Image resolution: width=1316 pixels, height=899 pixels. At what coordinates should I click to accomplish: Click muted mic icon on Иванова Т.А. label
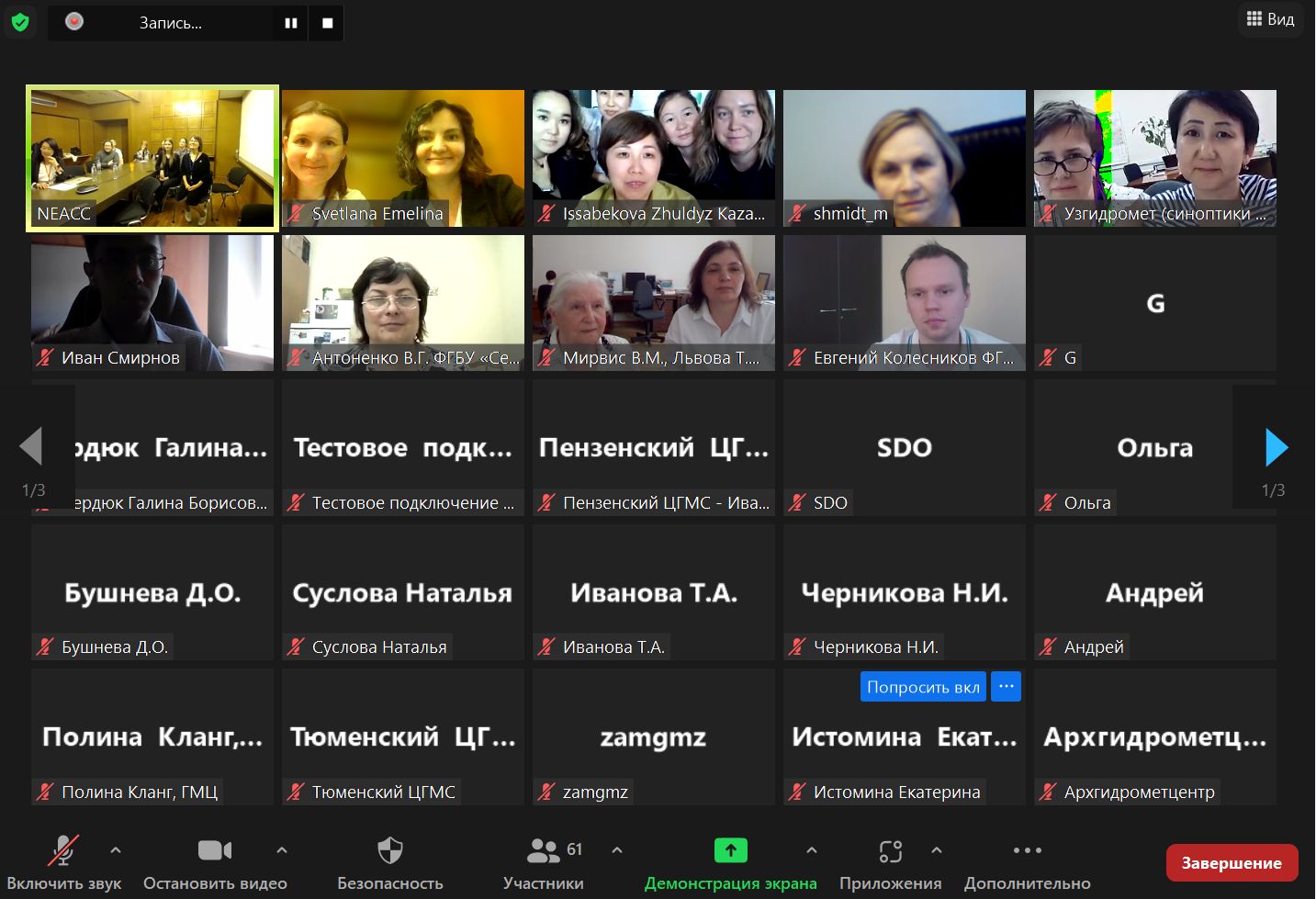click(546, 647)
